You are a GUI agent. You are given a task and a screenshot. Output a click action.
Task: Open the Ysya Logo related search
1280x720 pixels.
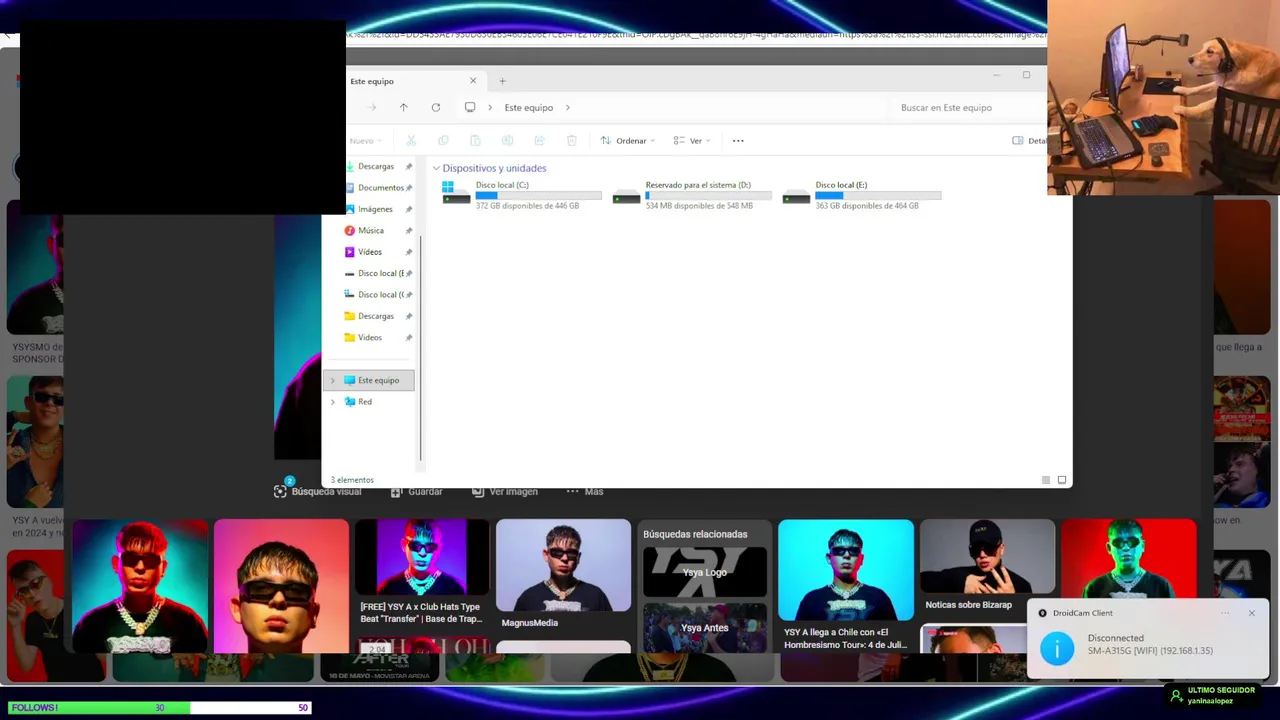point(705,572)
